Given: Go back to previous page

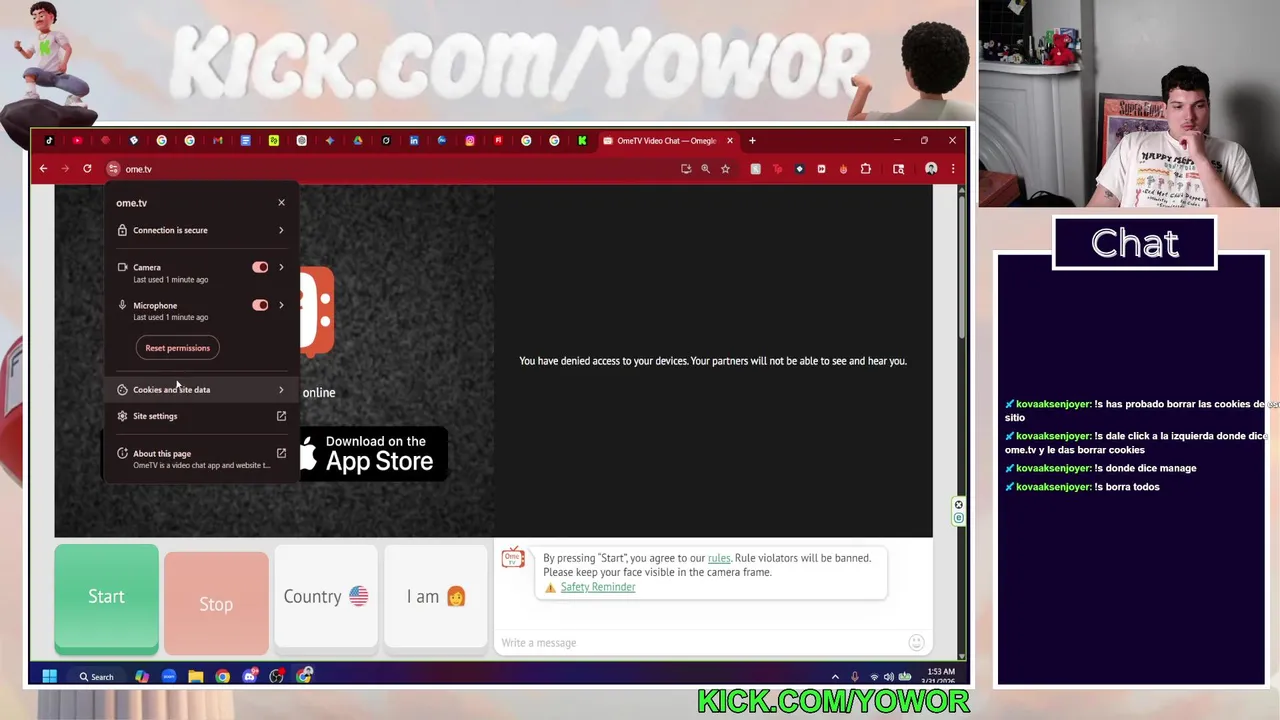Looking at the screenshot, I should pyautogui.click(x=43, y=169).
